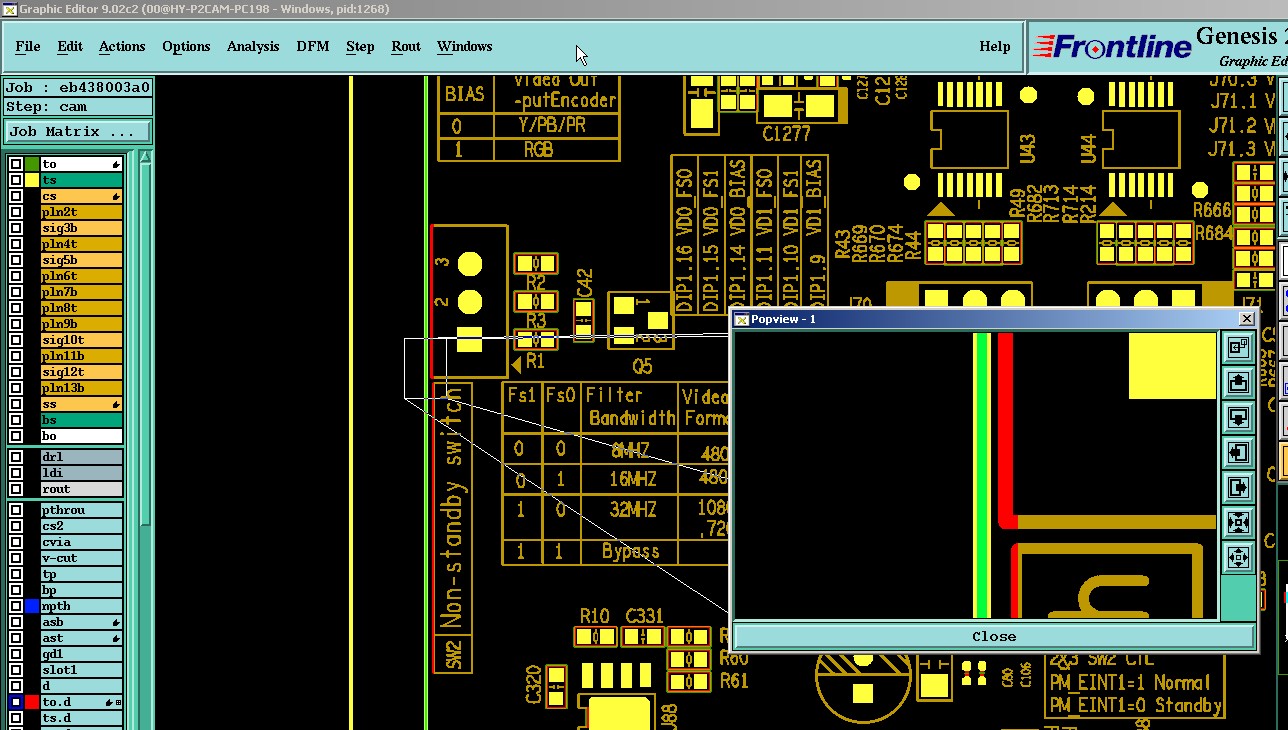Toggle display checkbox for layer drl
This screenshot has width=1288, height=730.
[x=16, y=457]
